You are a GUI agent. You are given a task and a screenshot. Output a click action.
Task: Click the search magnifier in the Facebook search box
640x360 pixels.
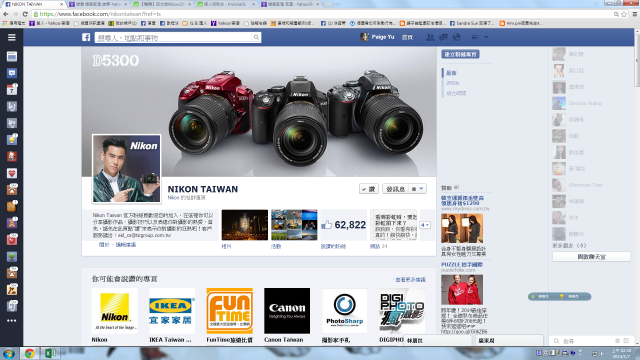pyautogui.click(x=256, y=38)
